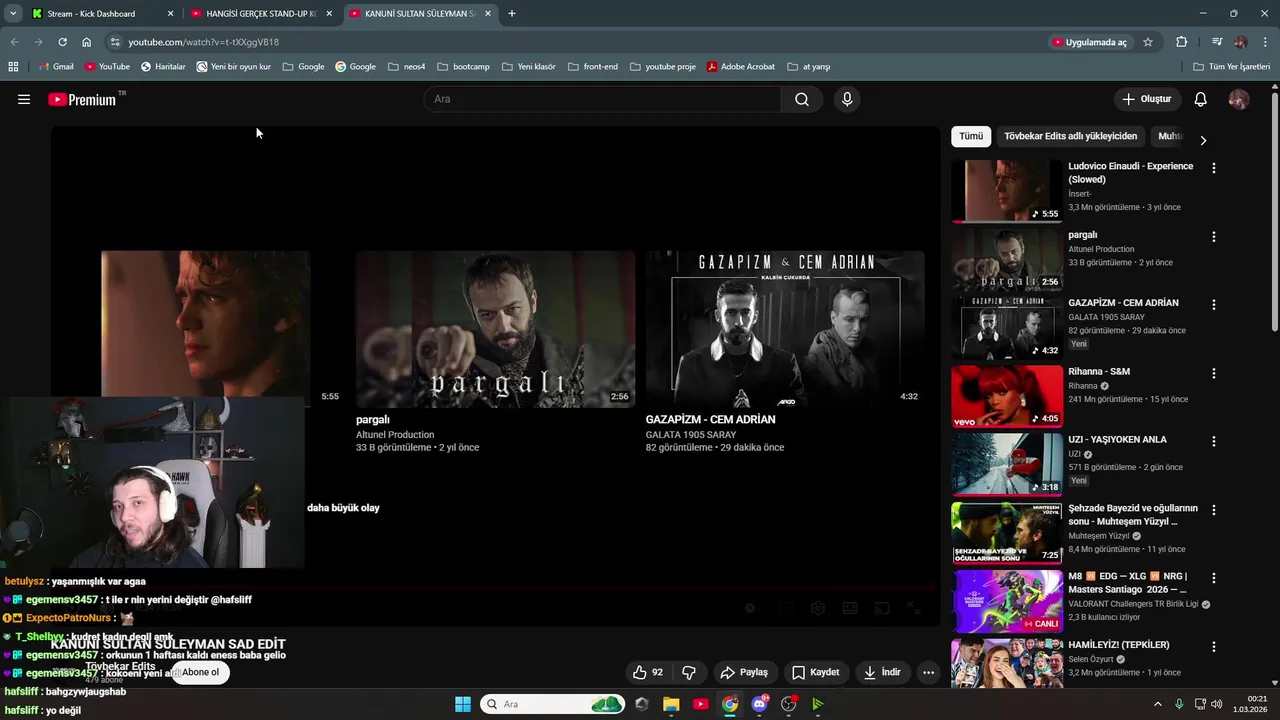Start voice search with the microphone

click(x=847, y=99)
